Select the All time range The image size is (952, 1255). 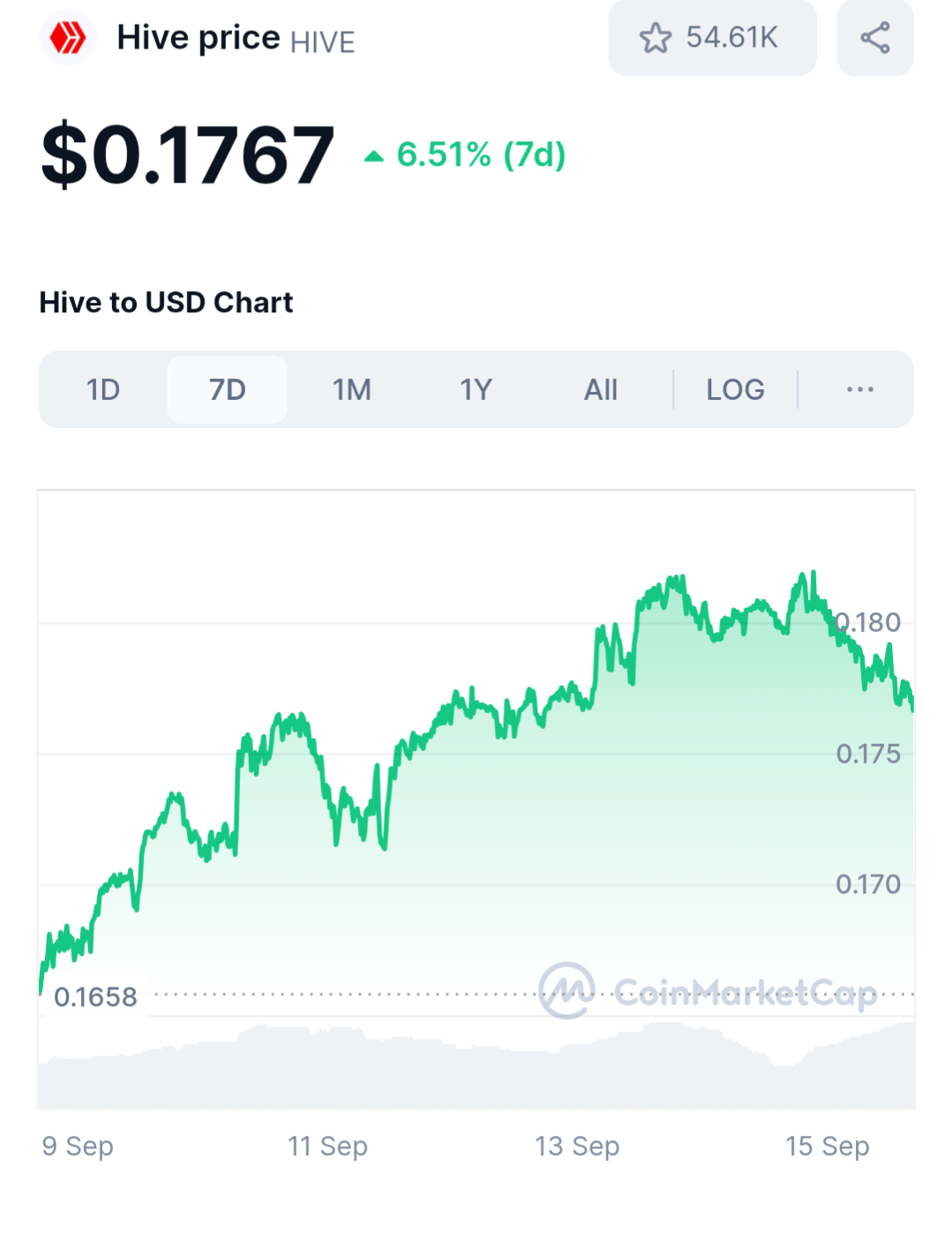[601, 389]
